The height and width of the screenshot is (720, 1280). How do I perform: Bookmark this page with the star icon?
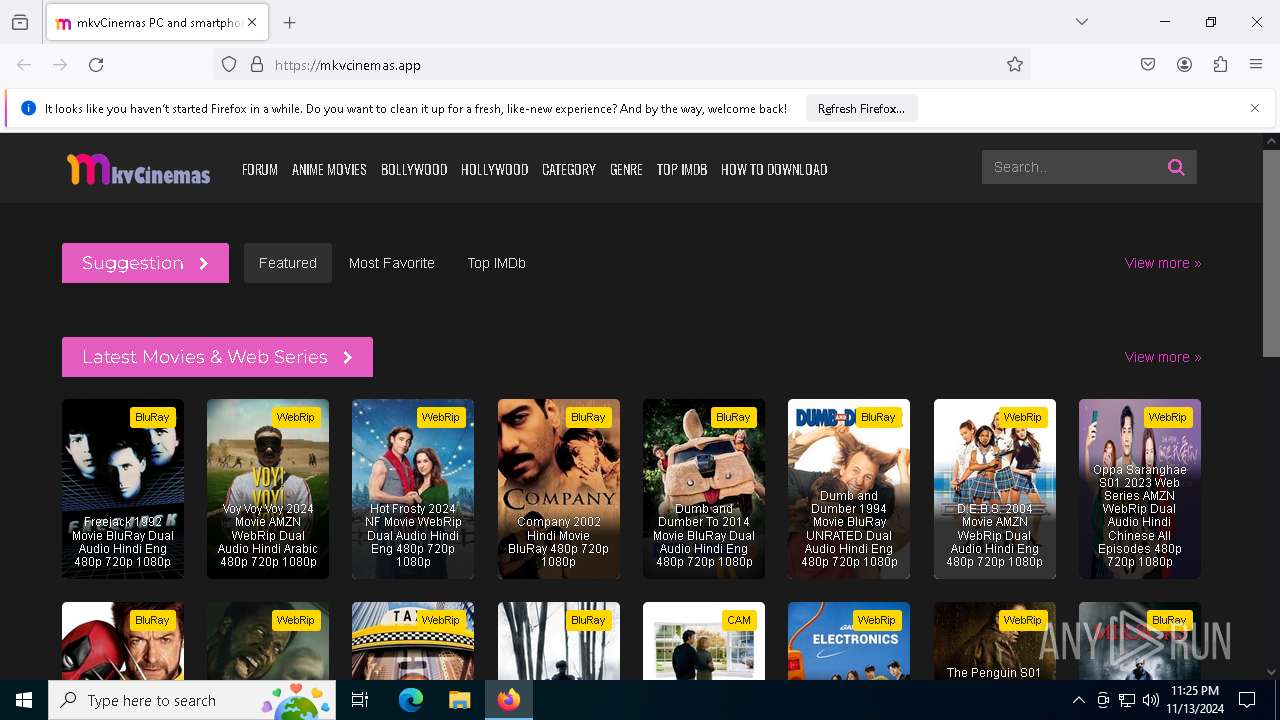tap(1015, 65)
